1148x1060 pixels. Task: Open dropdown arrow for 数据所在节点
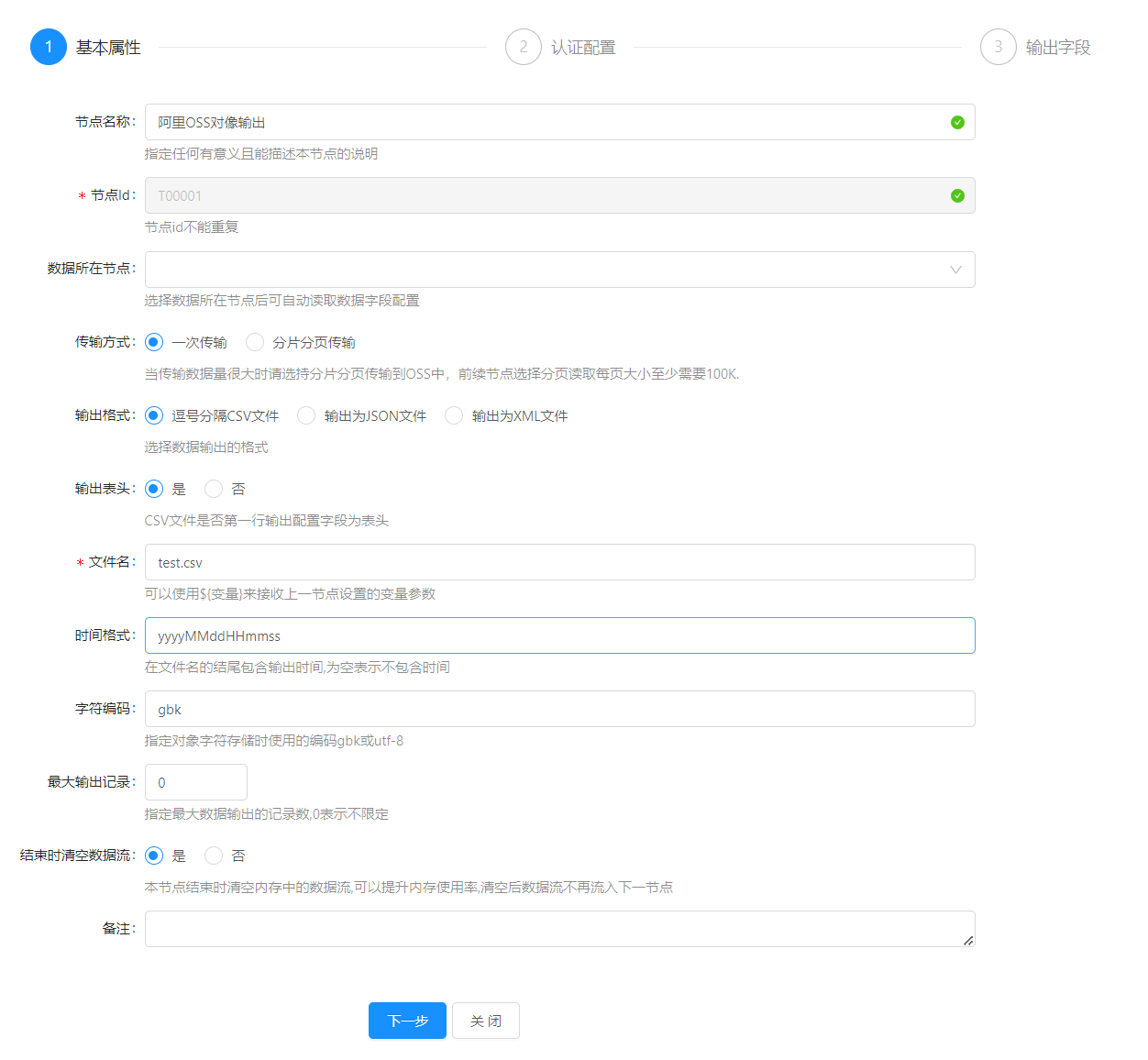[x=955, y=270]
